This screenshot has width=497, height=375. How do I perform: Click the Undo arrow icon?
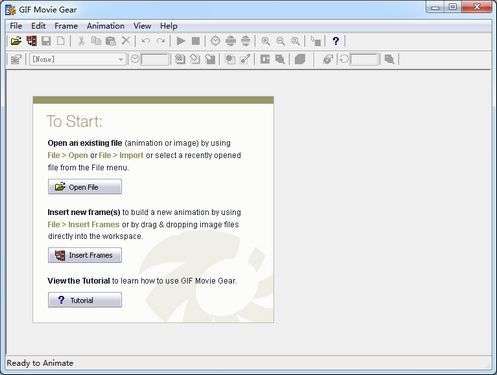pyautogui.click(x=146, y=41)
